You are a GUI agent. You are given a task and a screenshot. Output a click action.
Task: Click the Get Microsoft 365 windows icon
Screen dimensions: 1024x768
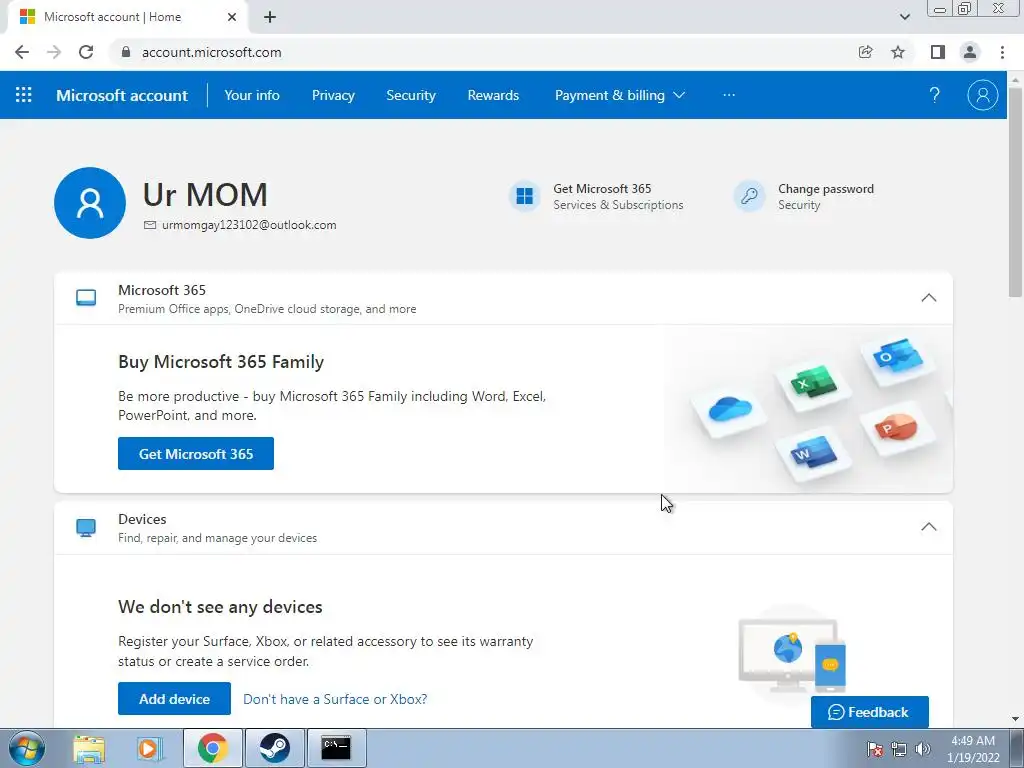[x=524, y=196]
